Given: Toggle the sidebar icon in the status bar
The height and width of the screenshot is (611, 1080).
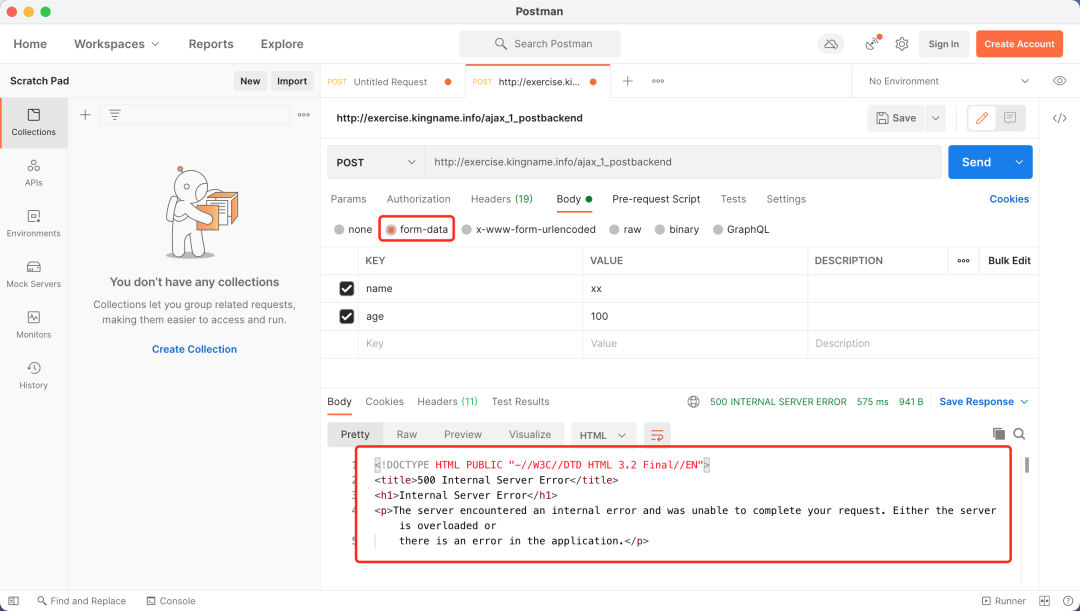Looking at the screenshot, I should coord(13,601).
